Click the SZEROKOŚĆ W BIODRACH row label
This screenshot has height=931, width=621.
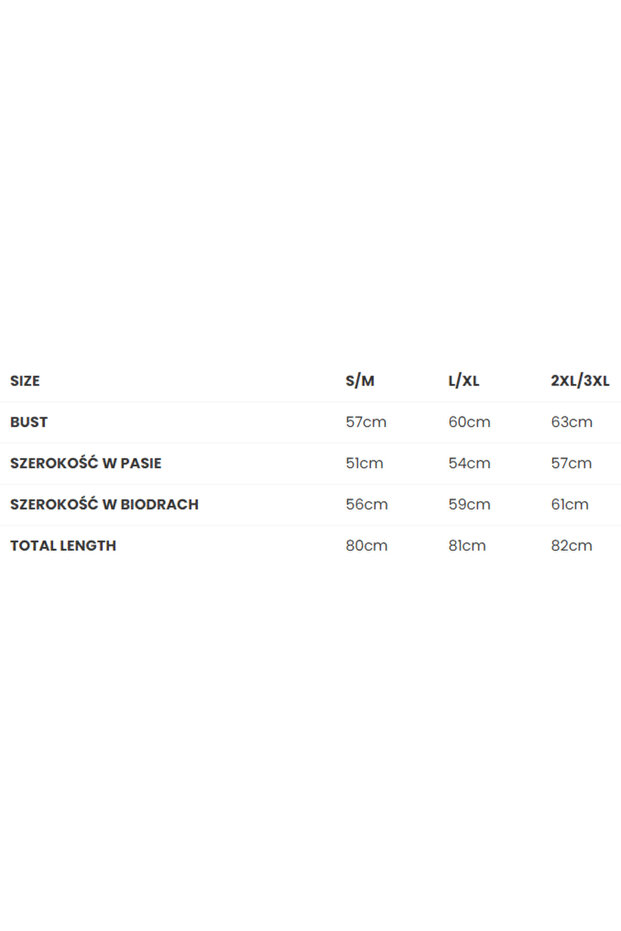(104, 504)
